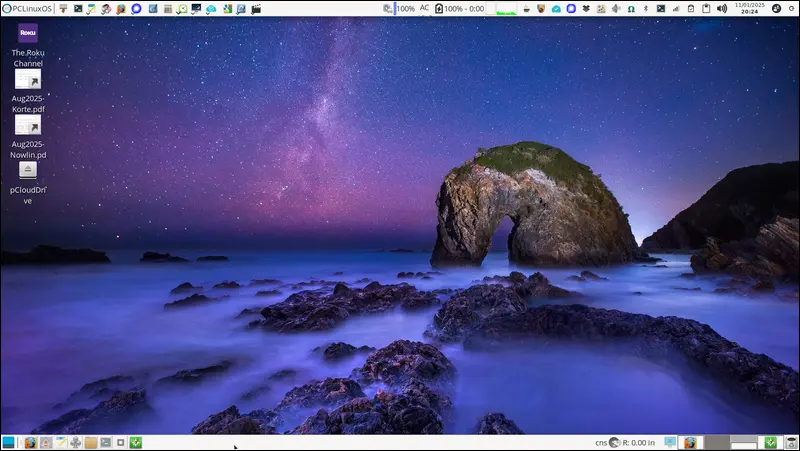Open the user account icon

(x=776, y=9)
